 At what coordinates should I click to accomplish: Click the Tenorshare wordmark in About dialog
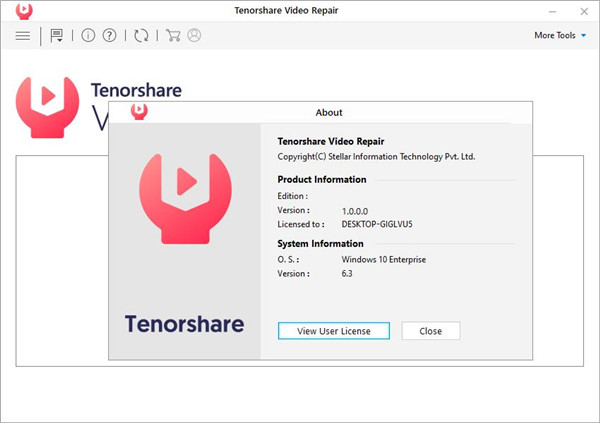[184, 324]
